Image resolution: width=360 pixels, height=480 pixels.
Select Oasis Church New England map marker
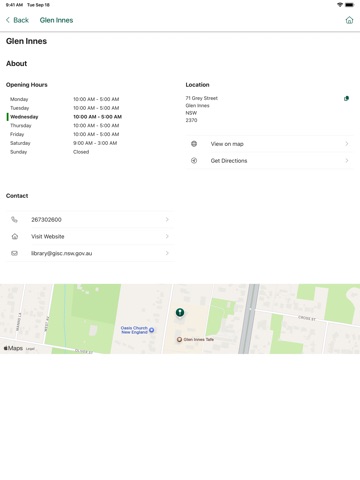(x=151, y=330)
